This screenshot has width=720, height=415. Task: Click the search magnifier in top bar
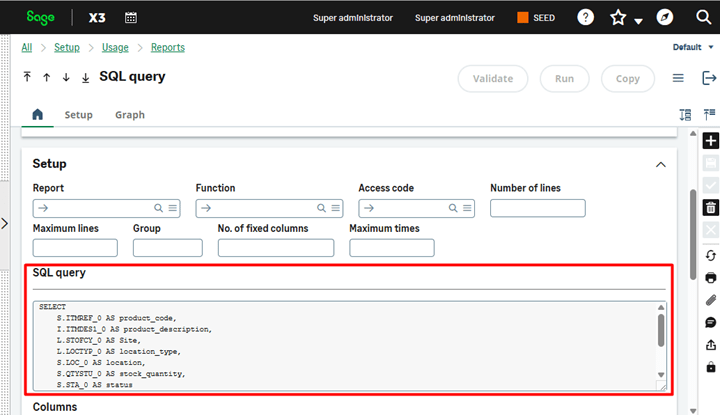point(702,17)
